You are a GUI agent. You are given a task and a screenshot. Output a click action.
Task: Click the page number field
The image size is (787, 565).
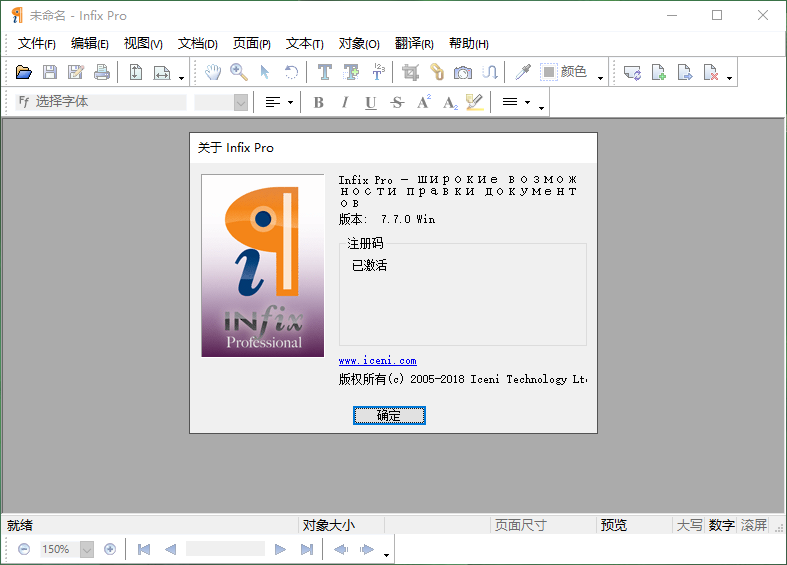(225, 548)
